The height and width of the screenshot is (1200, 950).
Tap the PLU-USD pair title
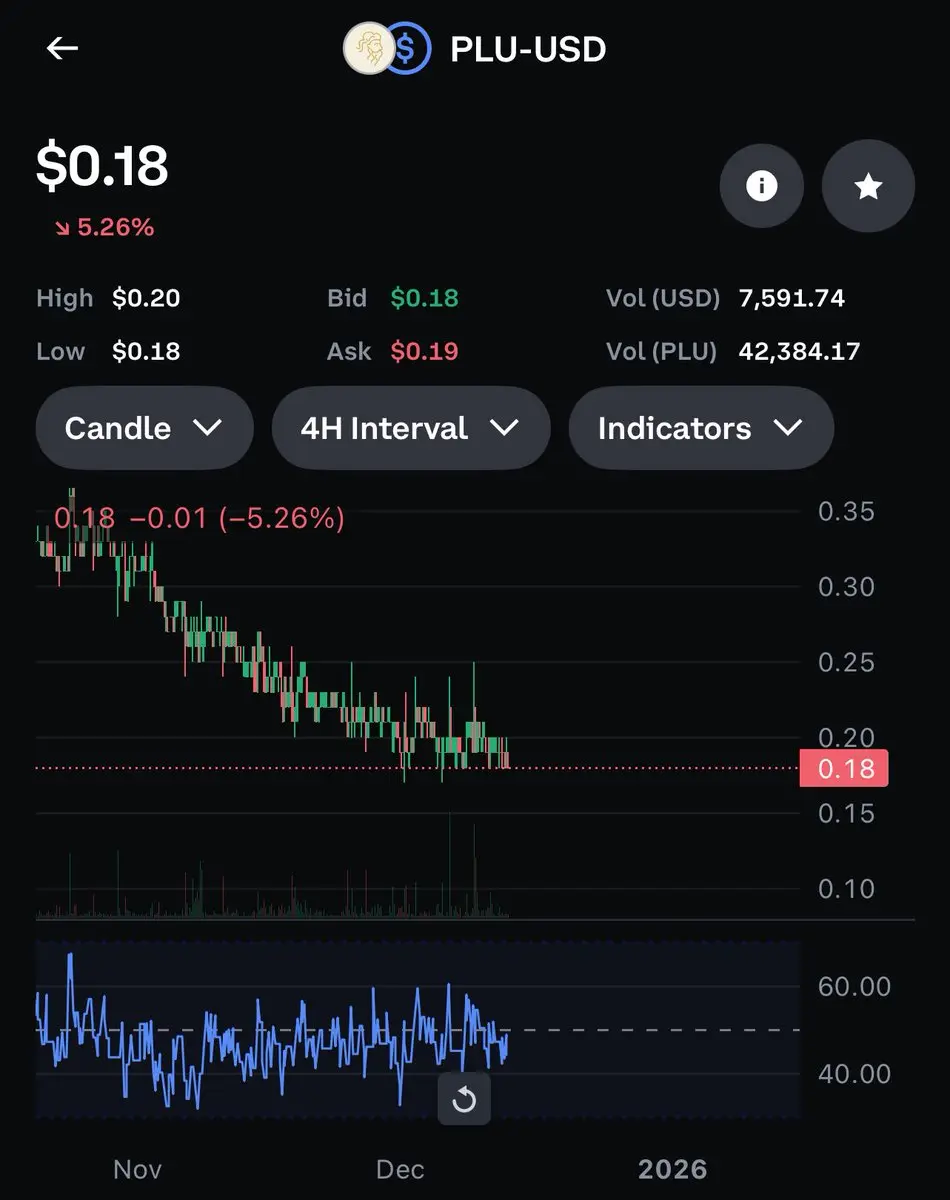[x=528, y=49]
